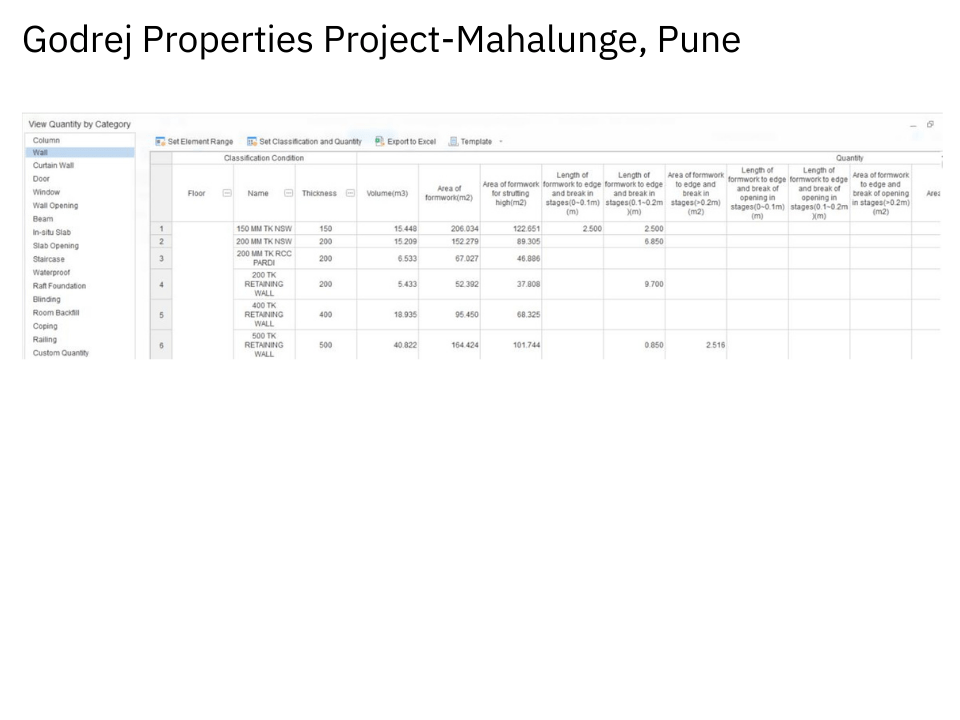This screenshot has width=960, height=720.
Task: Click the Volume(m3) column header
Action: pos(388,193)
